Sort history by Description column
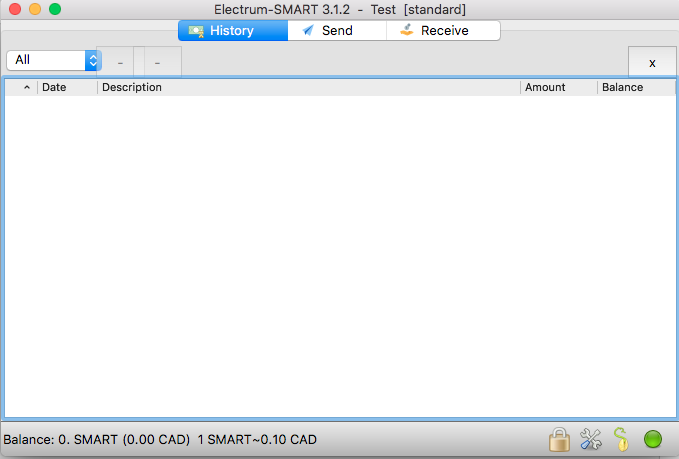The width and height of the screenshot is (679, 459). pos(309,87)
